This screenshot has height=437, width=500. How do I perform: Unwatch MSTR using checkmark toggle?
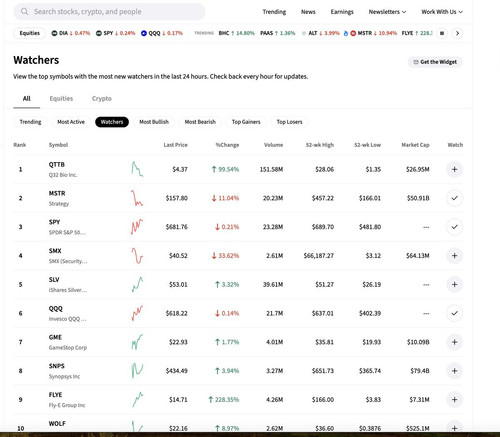(x=454, y=198)
